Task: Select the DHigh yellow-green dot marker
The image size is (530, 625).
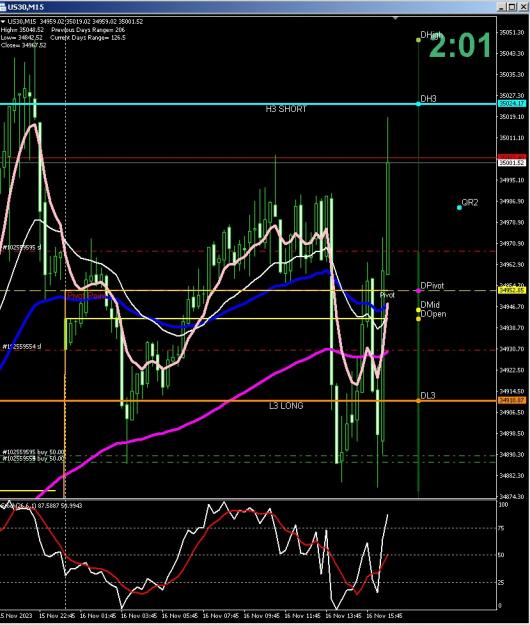Action: (418, 40)
